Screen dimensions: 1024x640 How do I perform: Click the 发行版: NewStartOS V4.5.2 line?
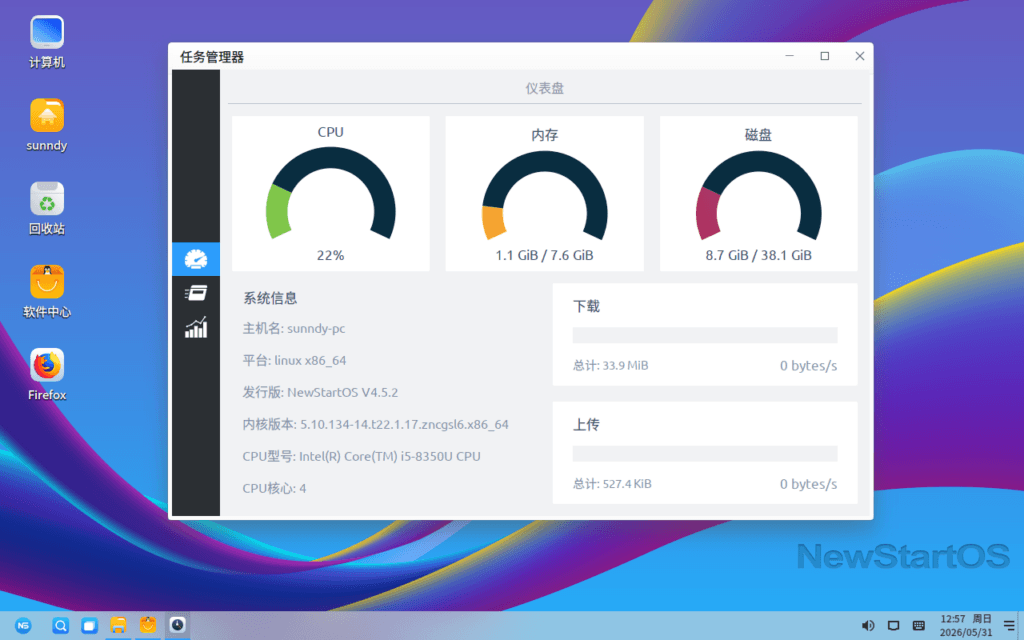pos(320,392)
